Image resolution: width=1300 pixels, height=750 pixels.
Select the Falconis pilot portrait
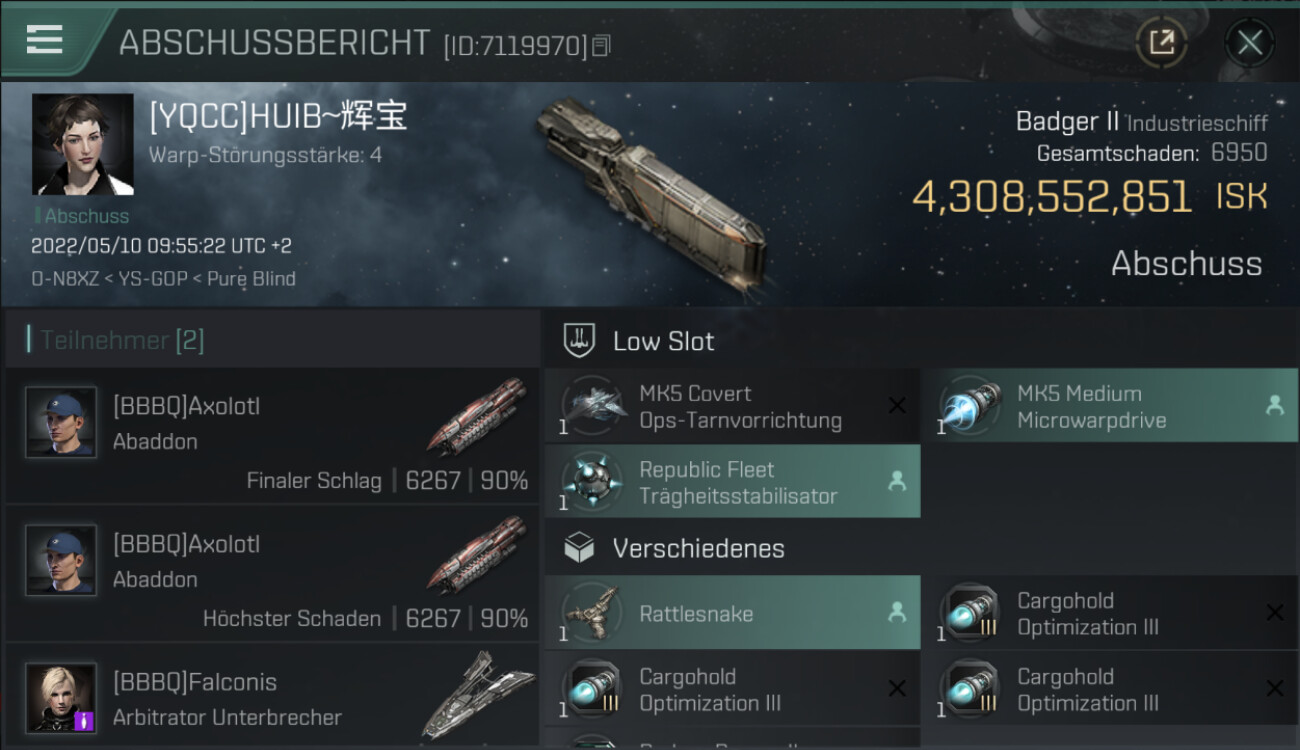(61, 697)
